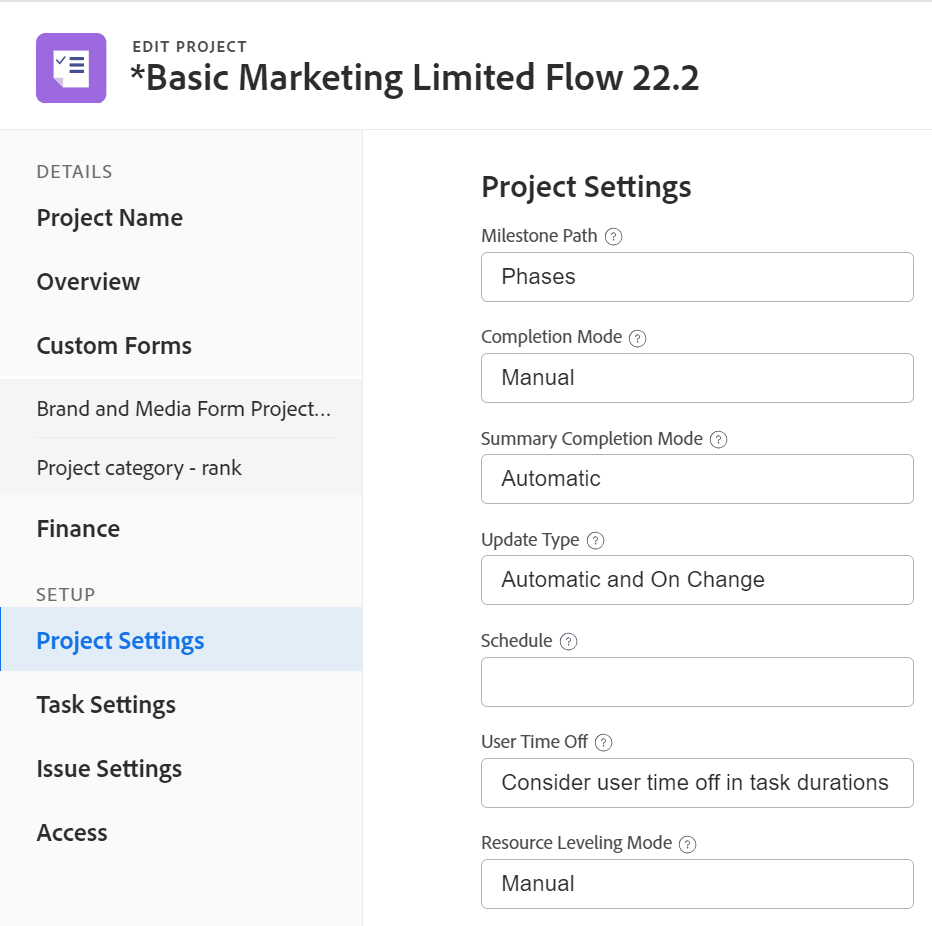The width and height of the screenshot is (932, 926).
Task: Click help icon next to Milestone Path
Action: pyautogui.click(x=614, y=237)
